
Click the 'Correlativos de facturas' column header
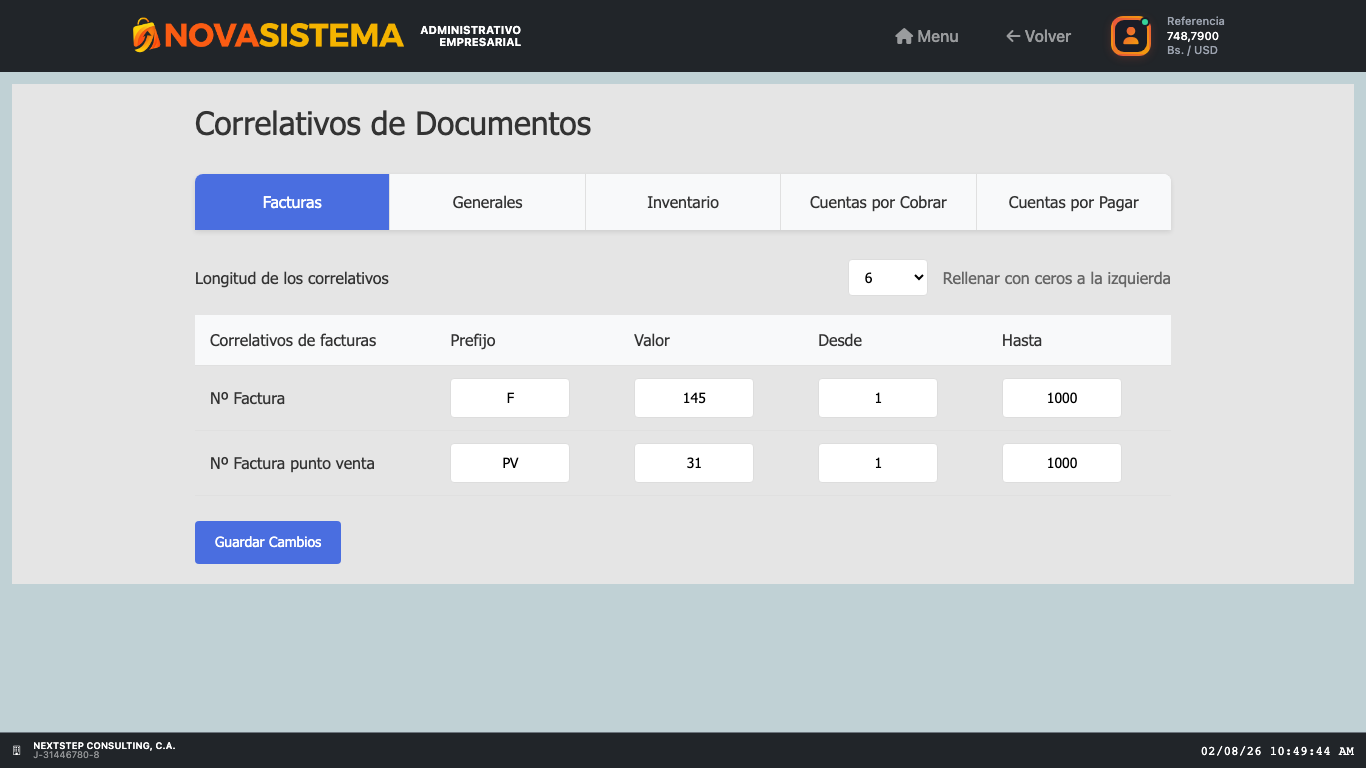[x=293, y=340]
